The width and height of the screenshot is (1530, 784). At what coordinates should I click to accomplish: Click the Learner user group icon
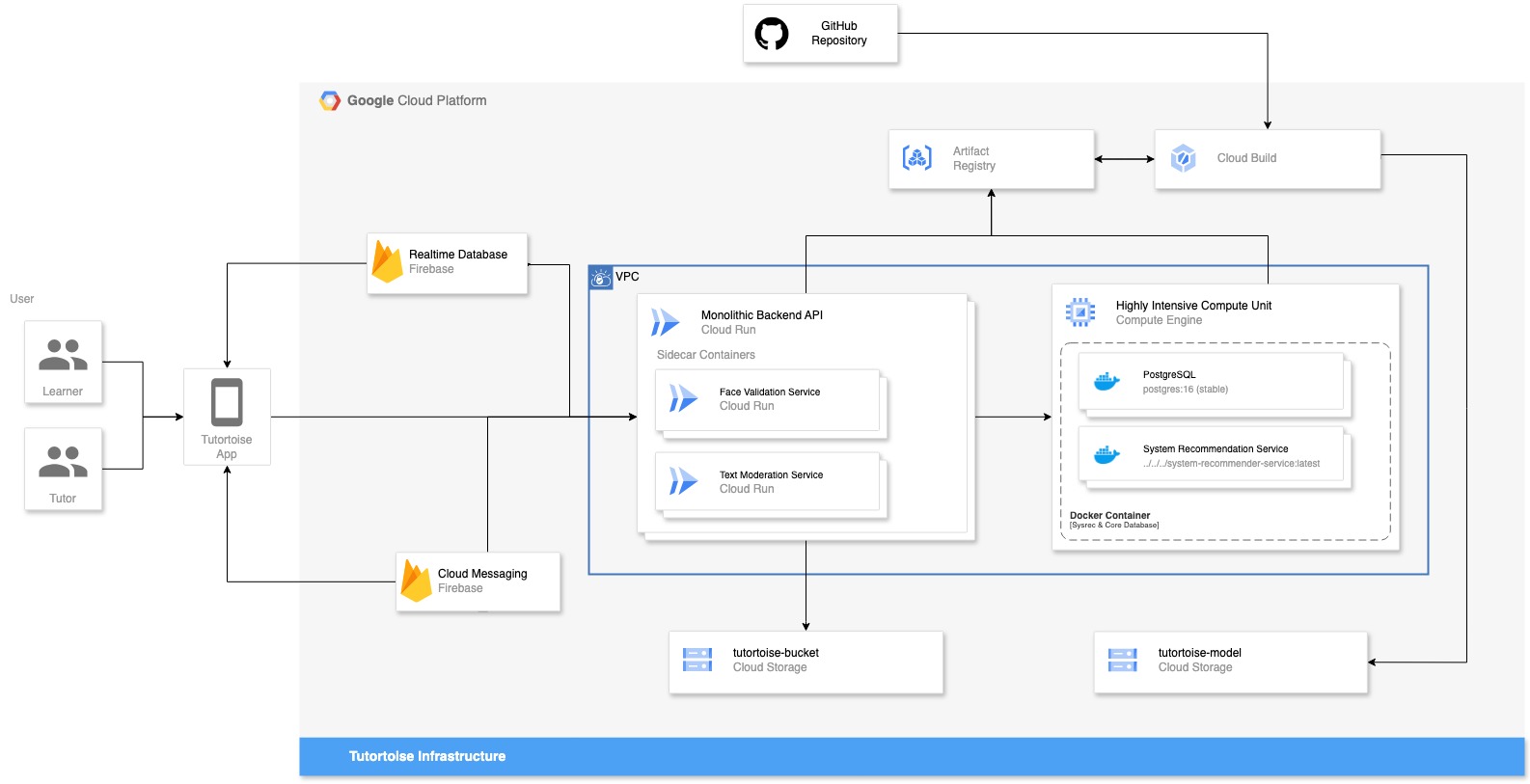click(63, 355)
